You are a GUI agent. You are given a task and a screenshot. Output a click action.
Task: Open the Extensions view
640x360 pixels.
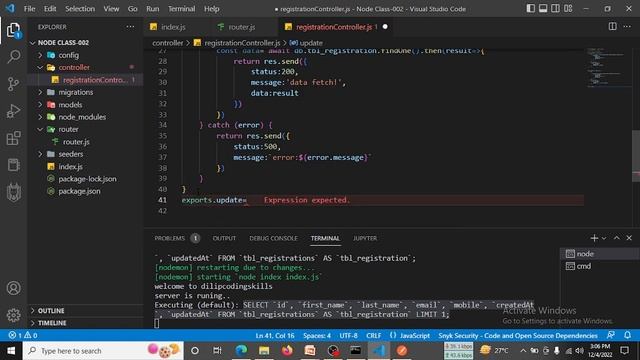pyautogui.click(x=13, y=138)
